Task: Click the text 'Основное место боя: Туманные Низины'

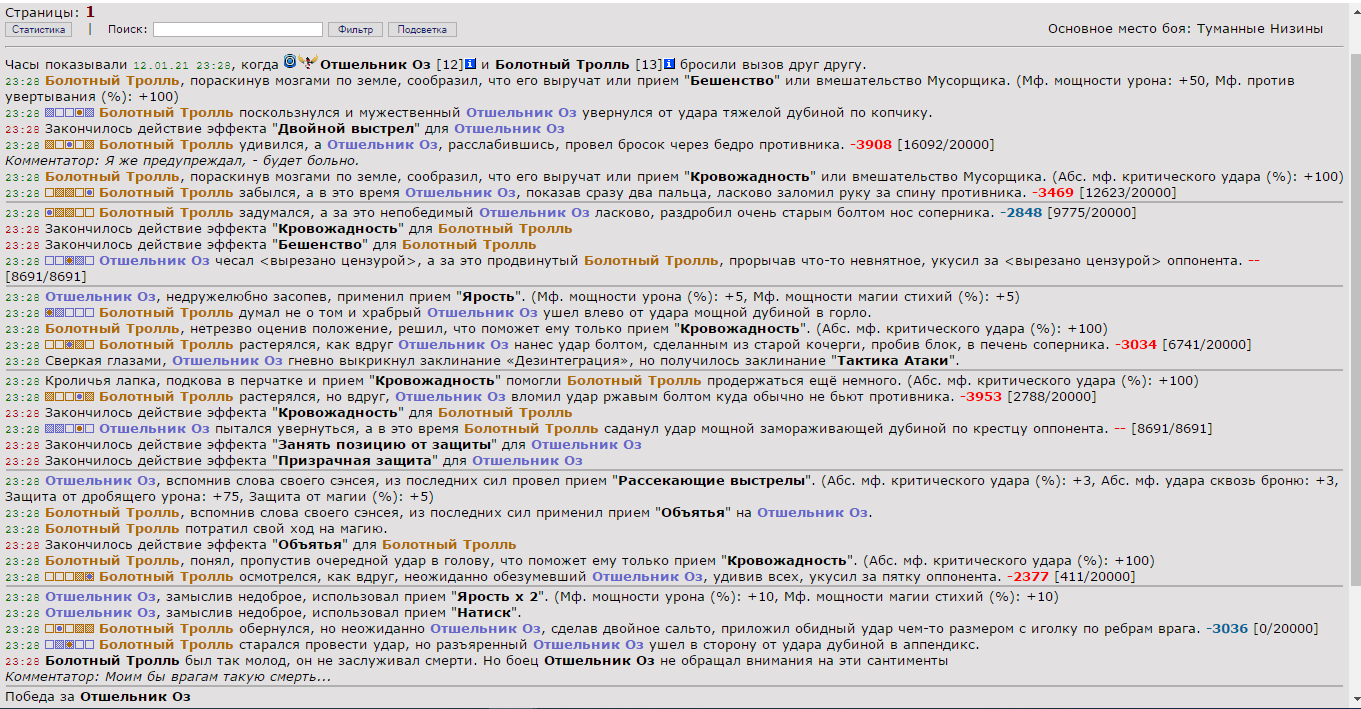Action: click(x=1185, y=28)
